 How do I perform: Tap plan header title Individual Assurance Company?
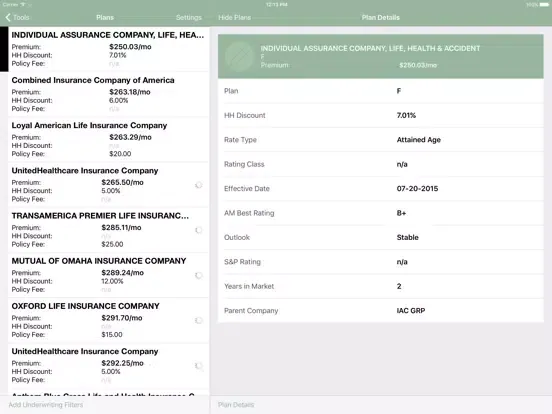point(370,48)
